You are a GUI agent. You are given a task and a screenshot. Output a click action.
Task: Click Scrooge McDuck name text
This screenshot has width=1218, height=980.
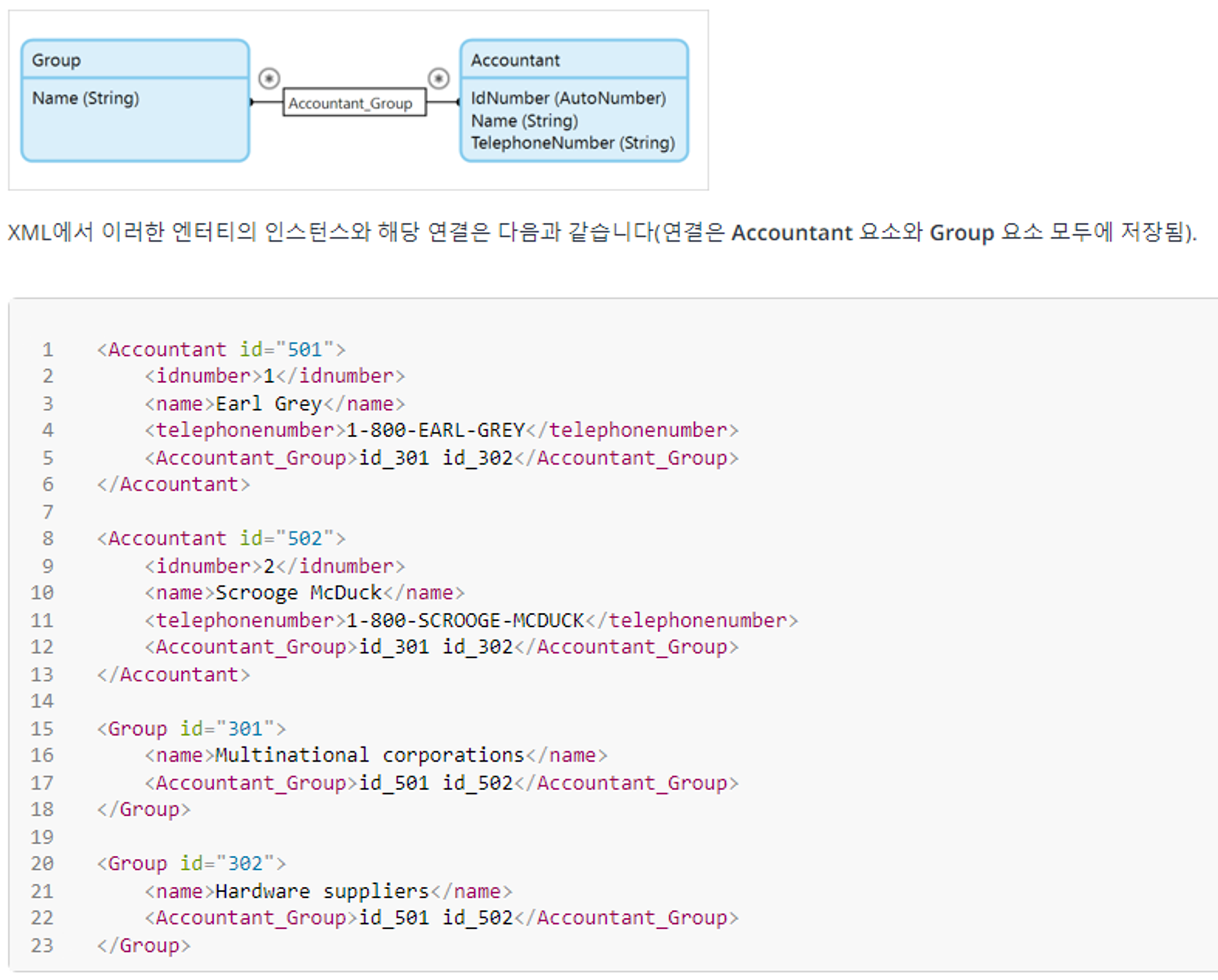click(298, 593)
